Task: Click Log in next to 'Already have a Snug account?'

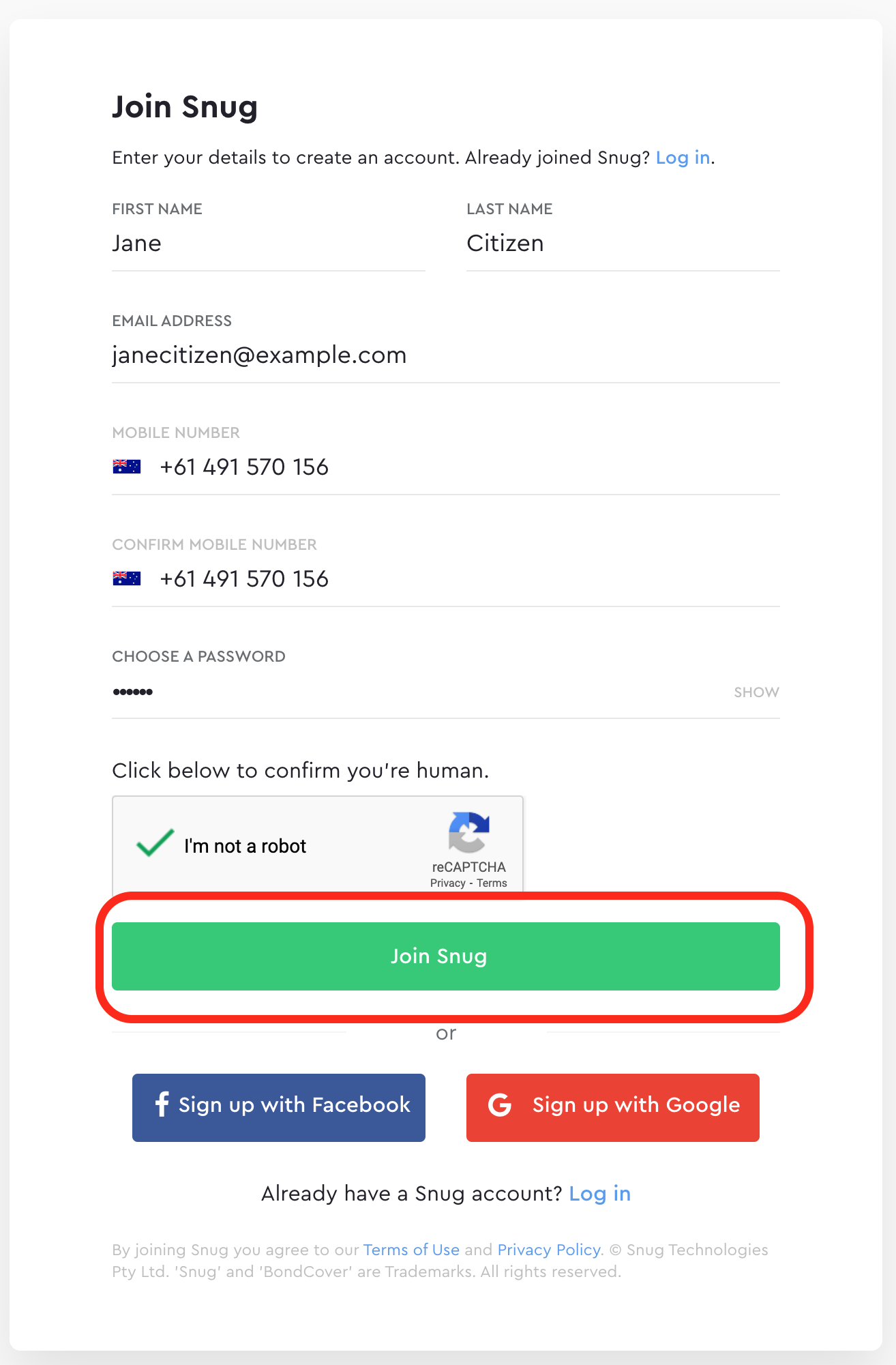Action: [x=599, y=1194]
